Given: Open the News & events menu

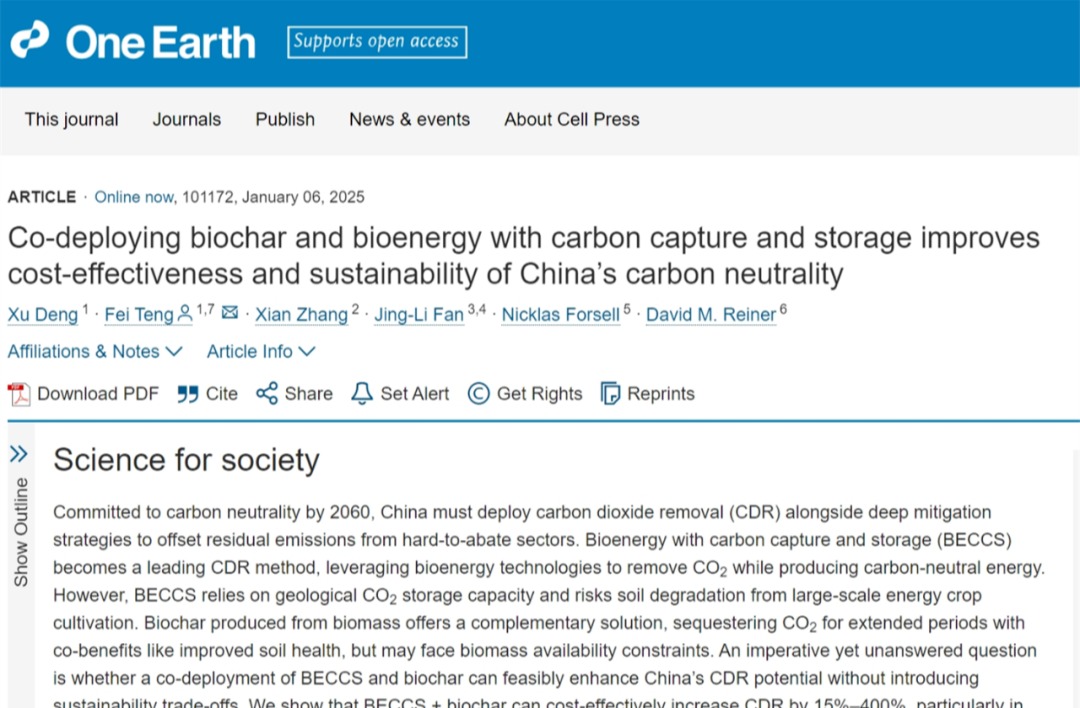Looking at the screenshot, I should pos(409,119).
